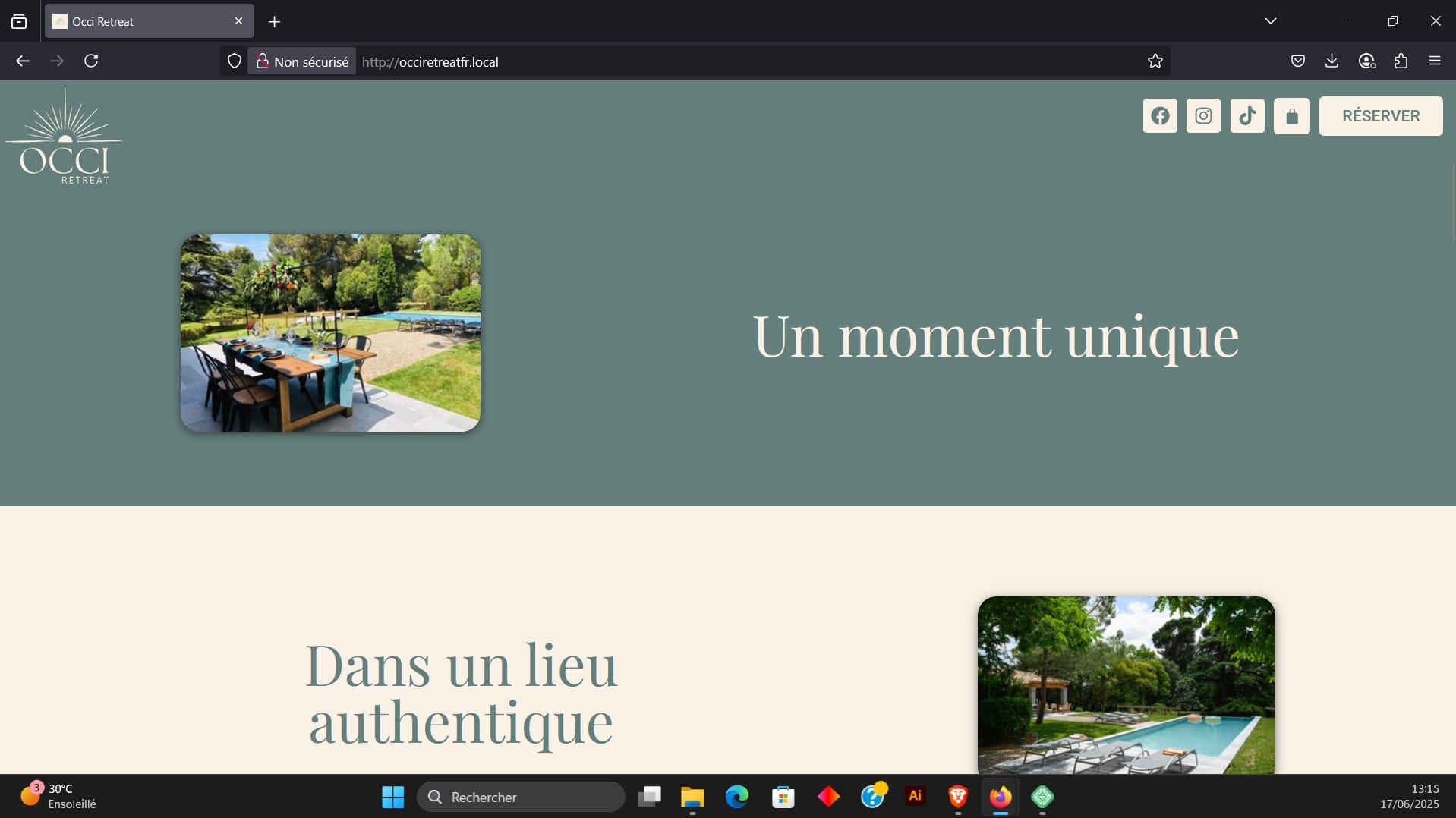The image size is (1456, 818).
Task: Click the Rechercher taskbar search box
Action: [x=521, y=798]
